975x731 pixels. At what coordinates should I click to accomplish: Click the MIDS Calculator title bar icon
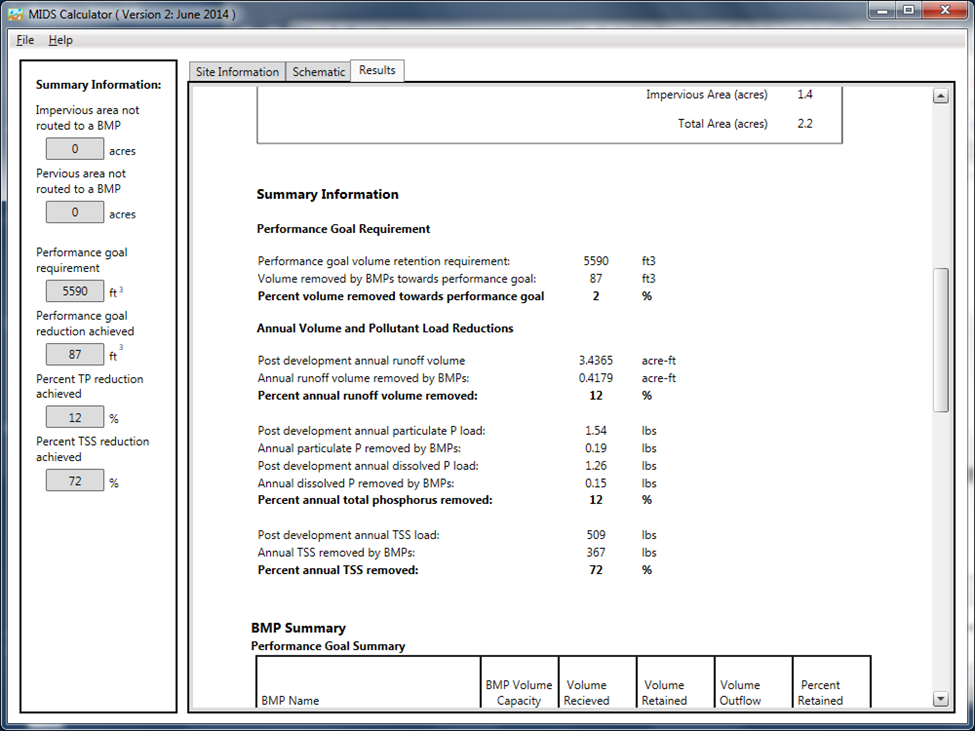click(15, 11)
